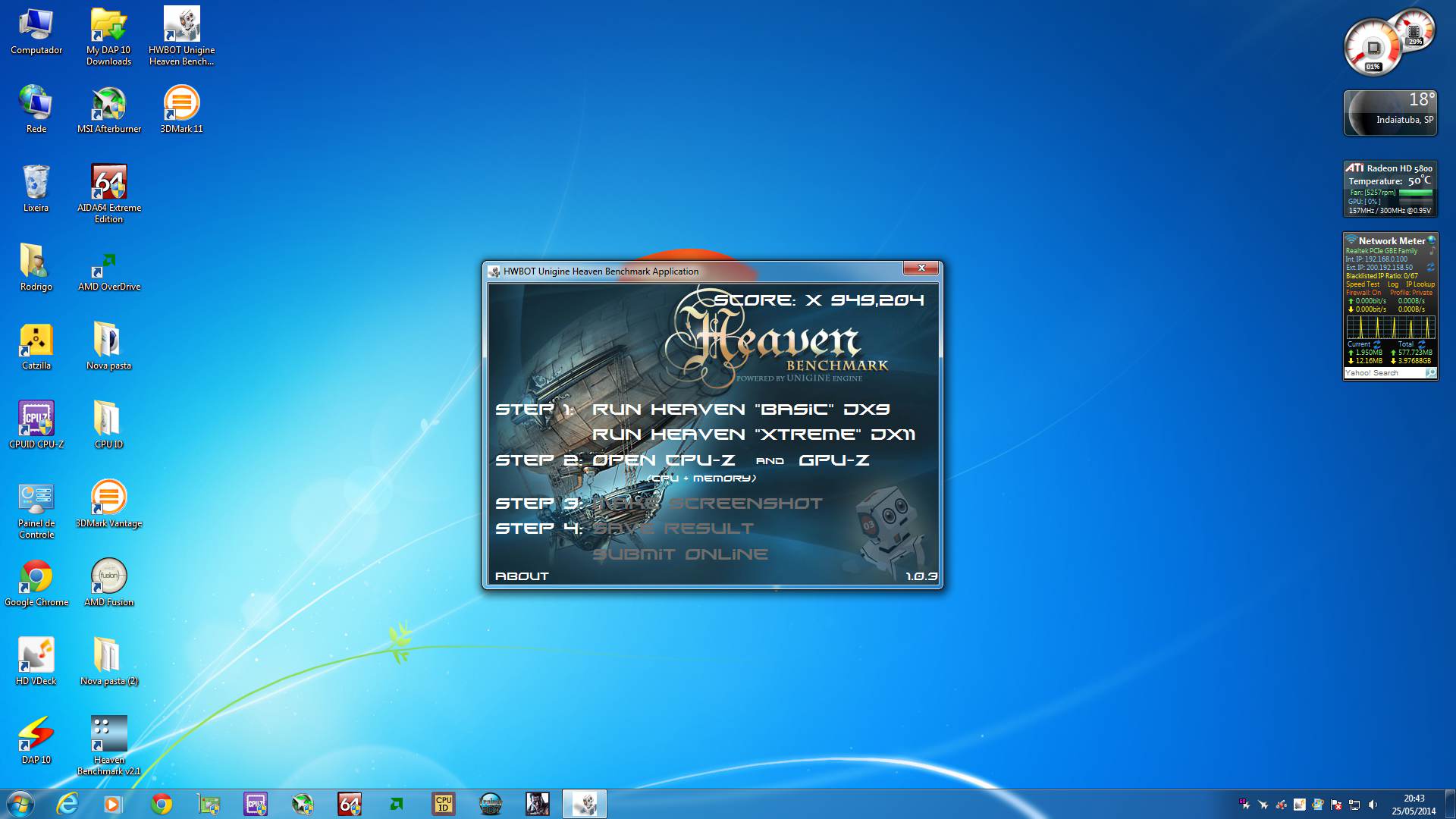
Task: Click the CPU meter gauge gadget
Action: pos(1372,49)
